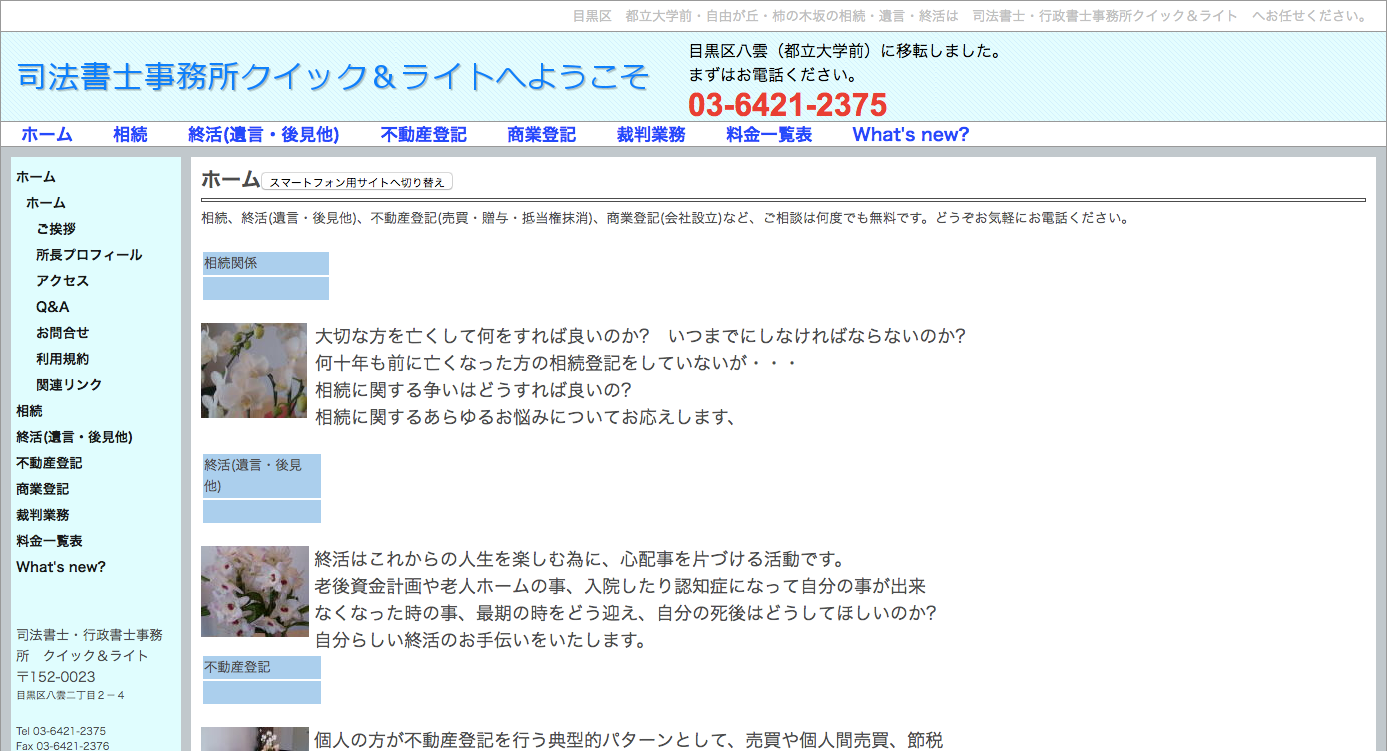The image size is (1387, 751).
Task: Open 不動産登記 from the top navigation bar
Action: [423, 133]
